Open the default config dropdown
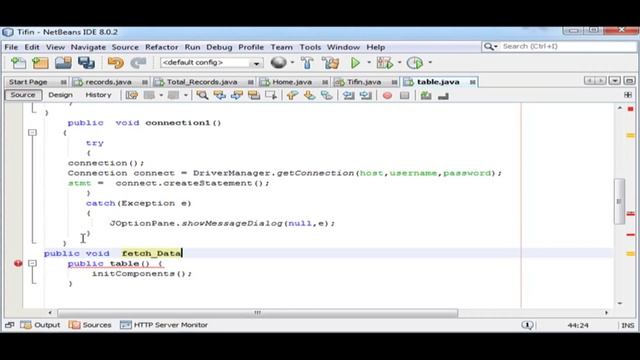The image size is (640, 360). coord(211,62)
